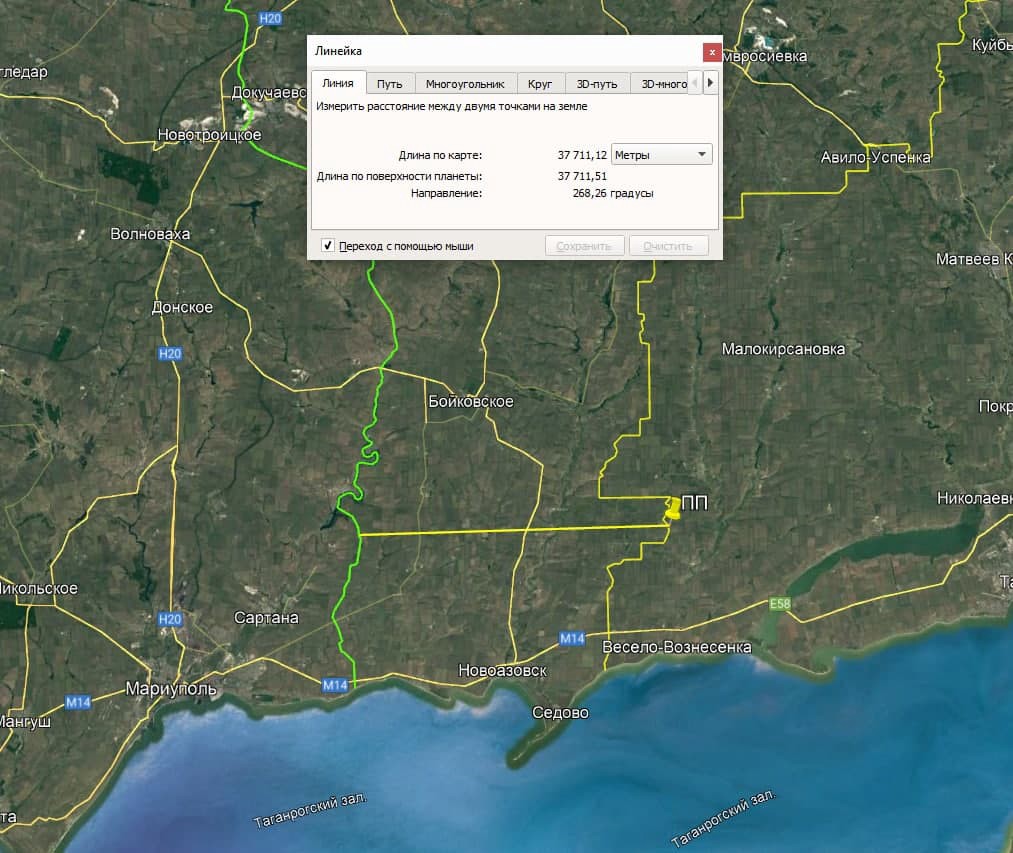
Task: Click the Новоазовск town label
Action: click(502, 670)
